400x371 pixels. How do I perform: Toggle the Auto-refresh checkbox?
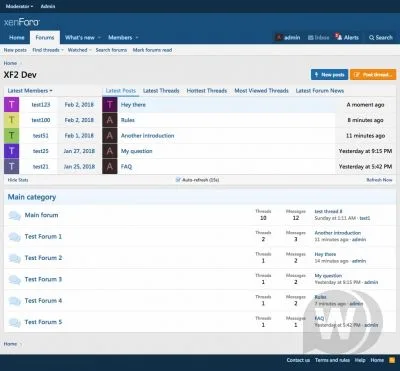click(178, 180)
